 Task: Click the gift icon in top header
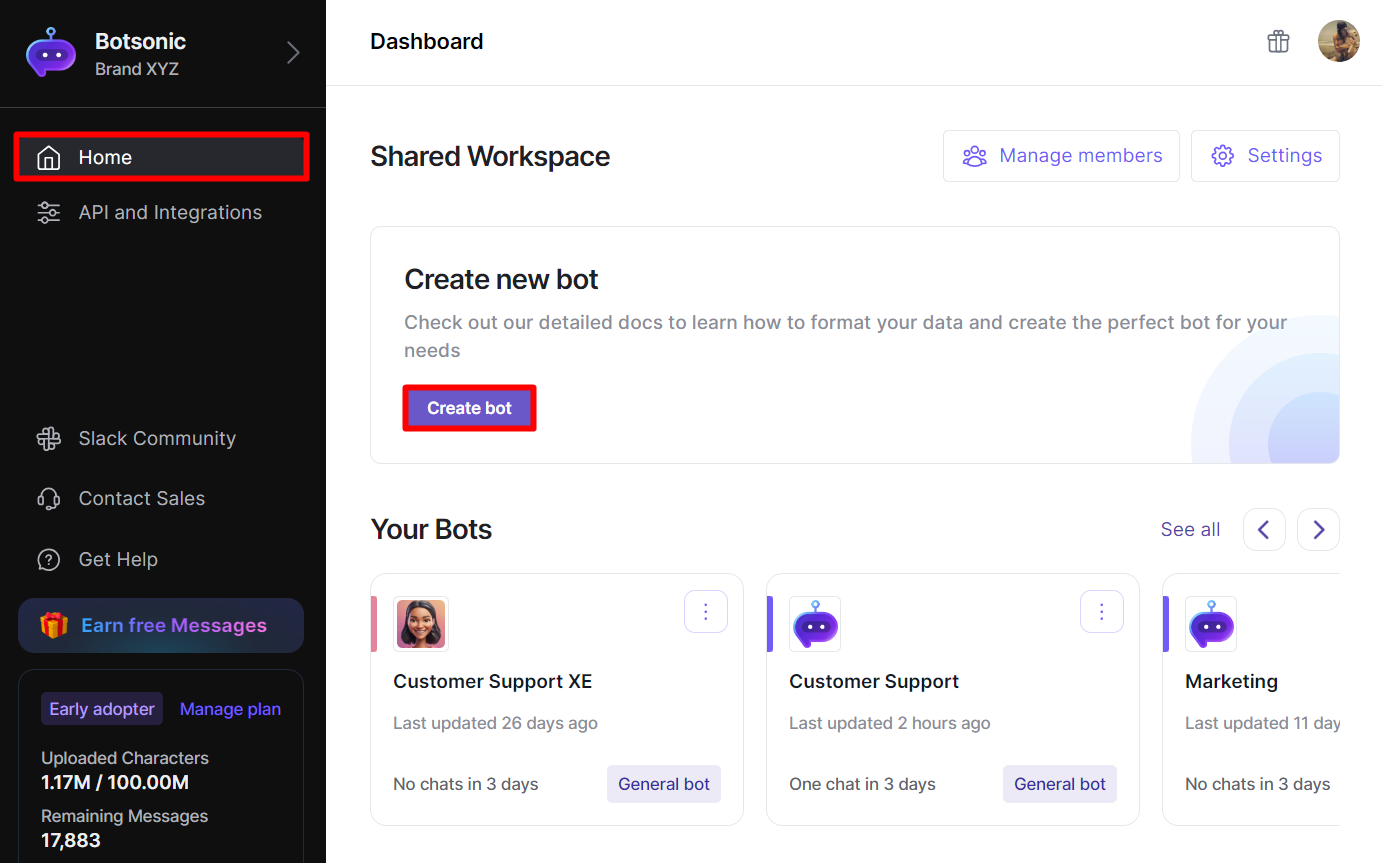point(1278,42)
